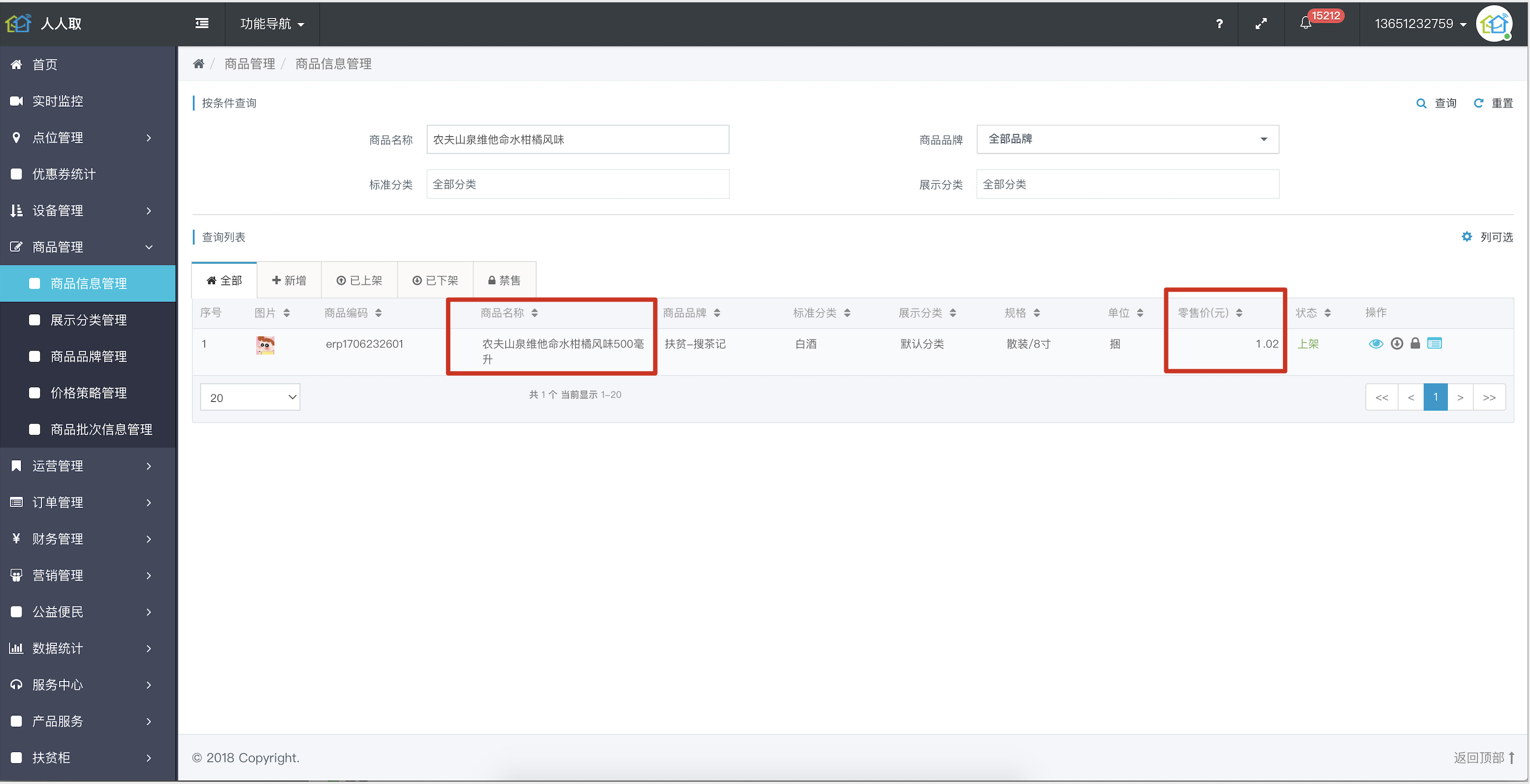Sort by 规格 column arrows
The image size is (1530, 784).
[x=1037, y=313]
